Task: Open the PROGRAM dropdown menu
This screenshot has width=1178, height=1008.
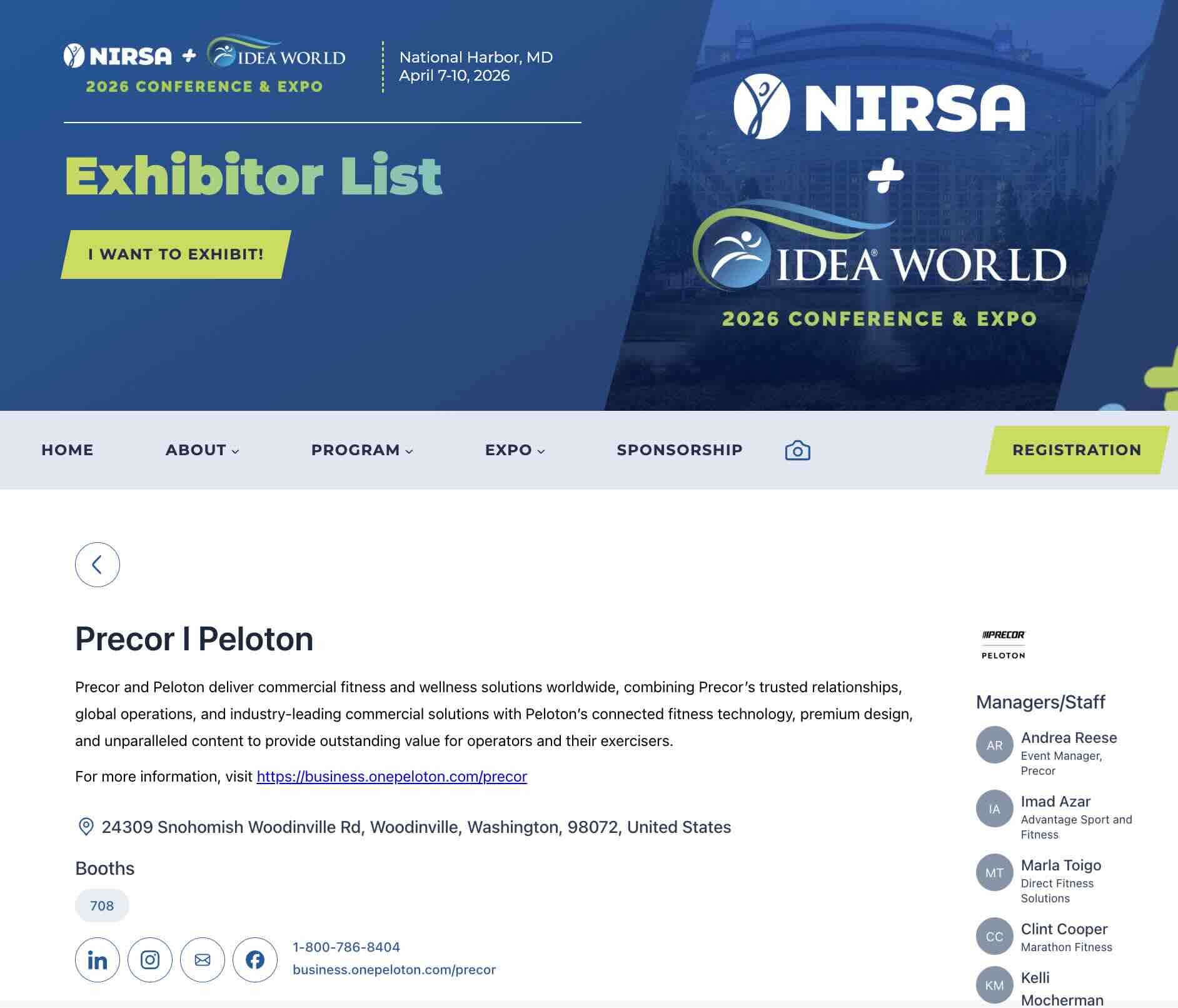Action: [x=361, y=450]
